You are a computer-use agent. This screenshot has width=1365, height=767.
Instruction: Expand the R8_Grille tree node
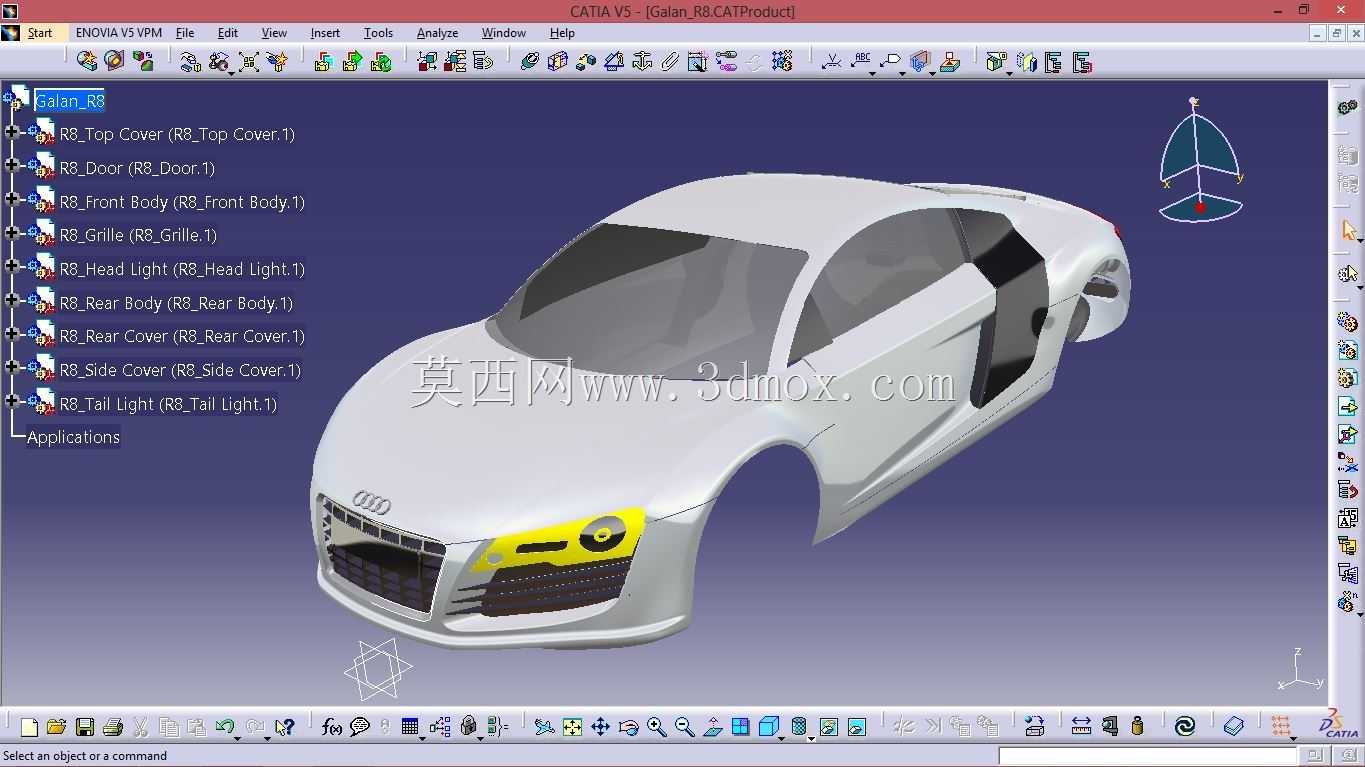(12, 234)
